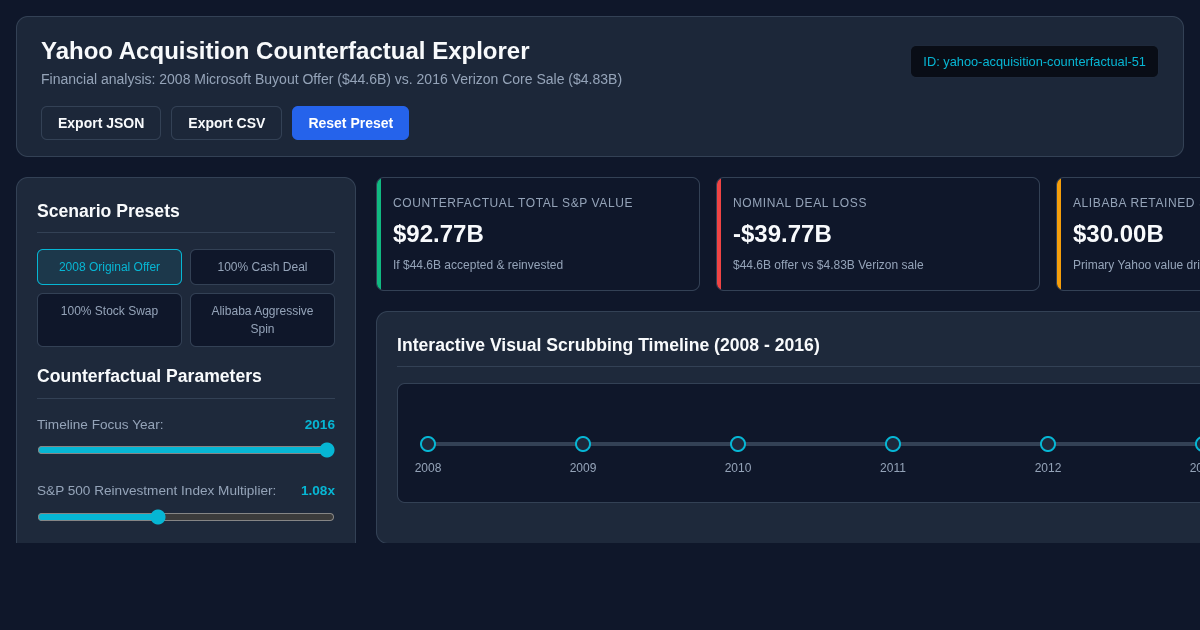Click the -$39.77B nominal deal loss value
1200x630 pixels.
click(782, 234)
